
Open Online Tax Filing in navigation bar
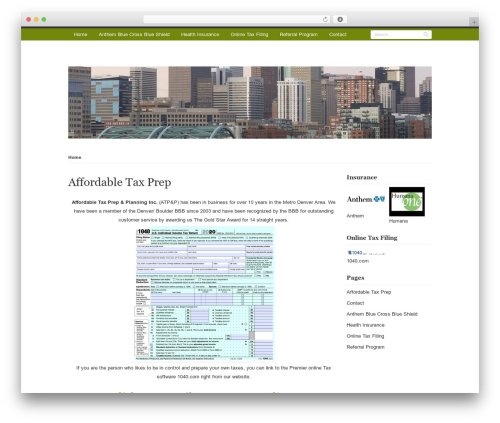(x=249, y=34)
